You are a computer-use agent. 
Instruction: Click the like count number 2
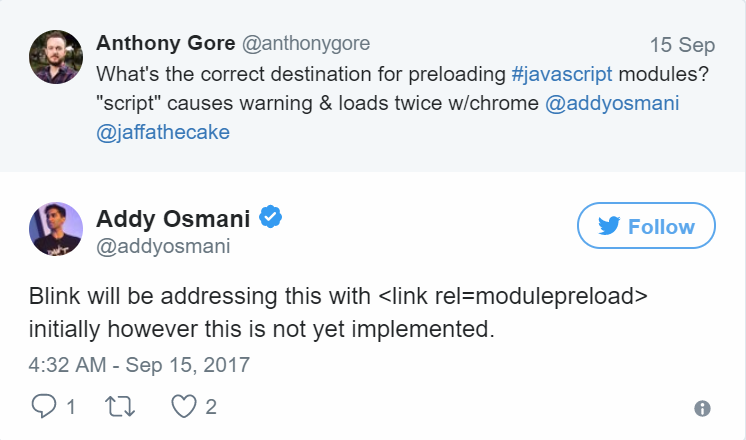[x=211, y=406]
